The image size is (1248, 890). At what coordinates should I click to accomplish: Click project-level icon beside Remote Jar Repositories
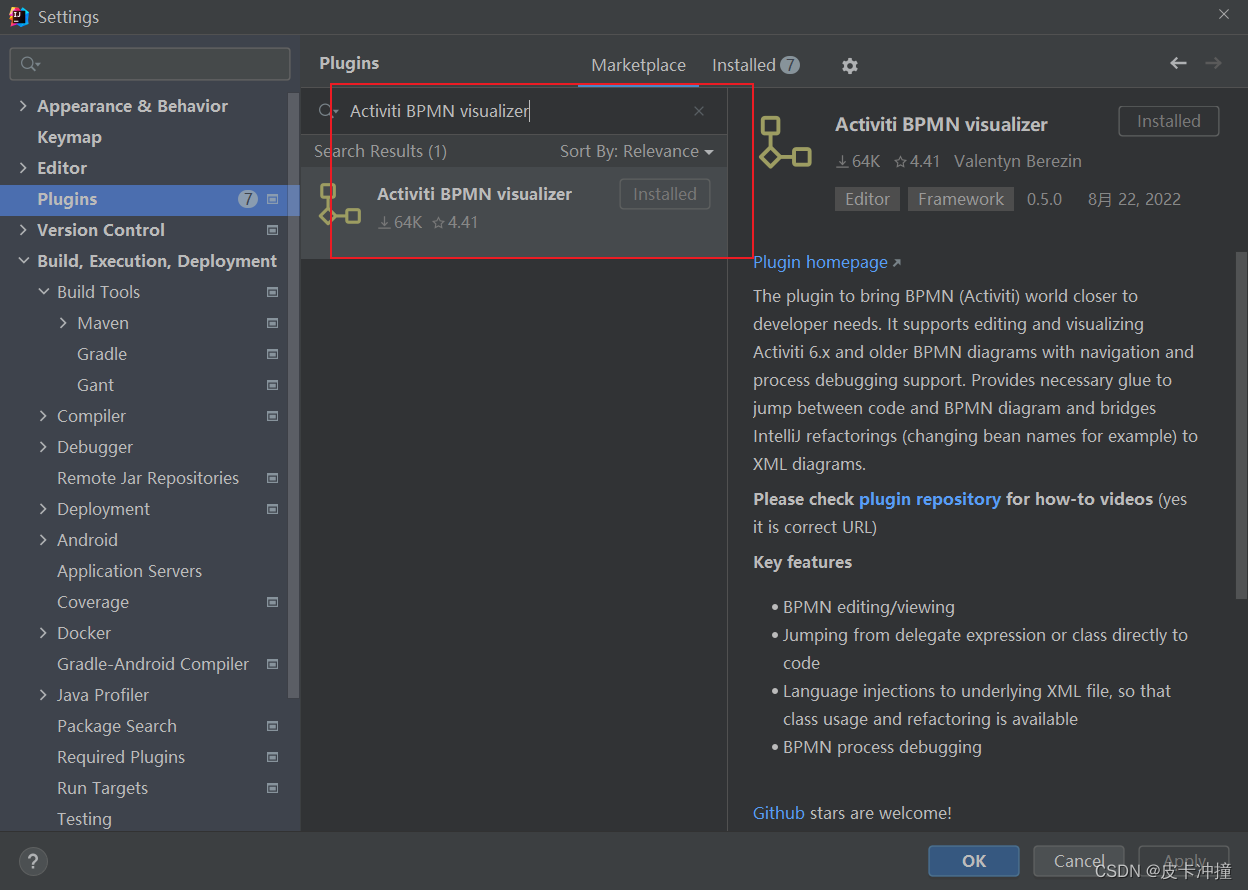pos(272,478)
